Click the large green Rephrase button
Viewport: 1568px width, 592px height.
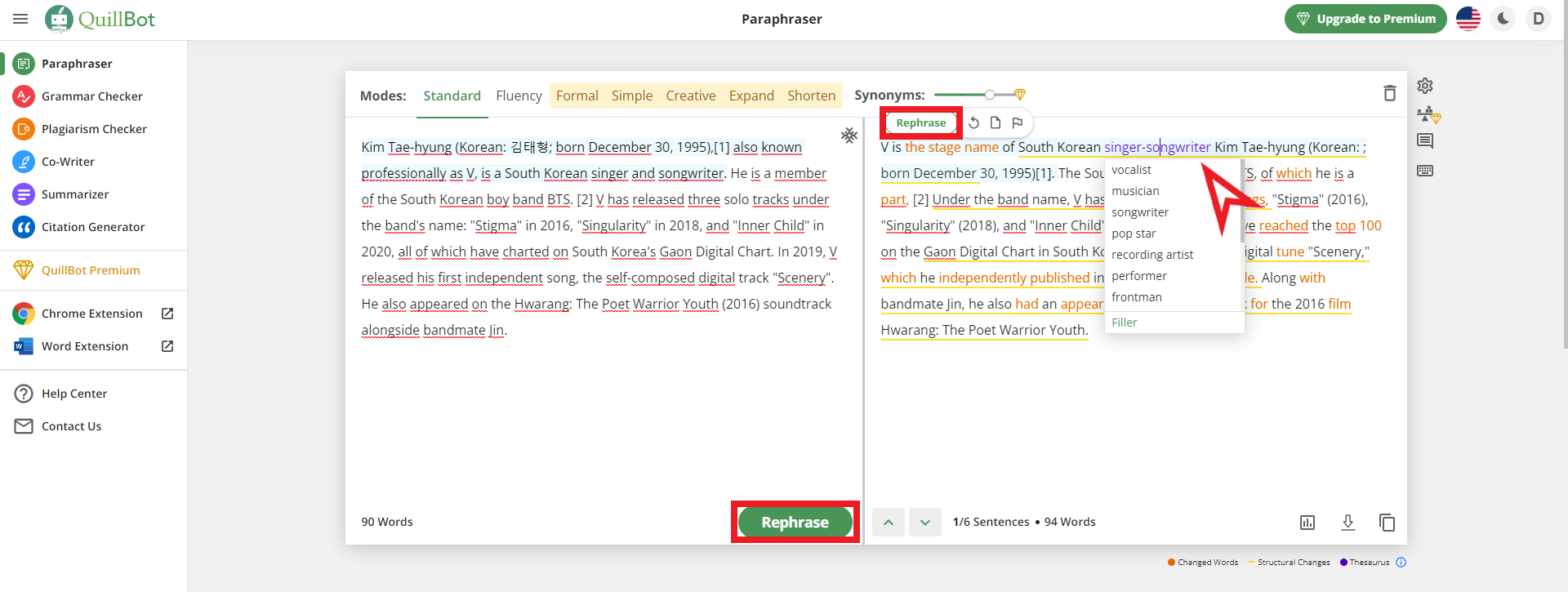[x=795, y=522]
